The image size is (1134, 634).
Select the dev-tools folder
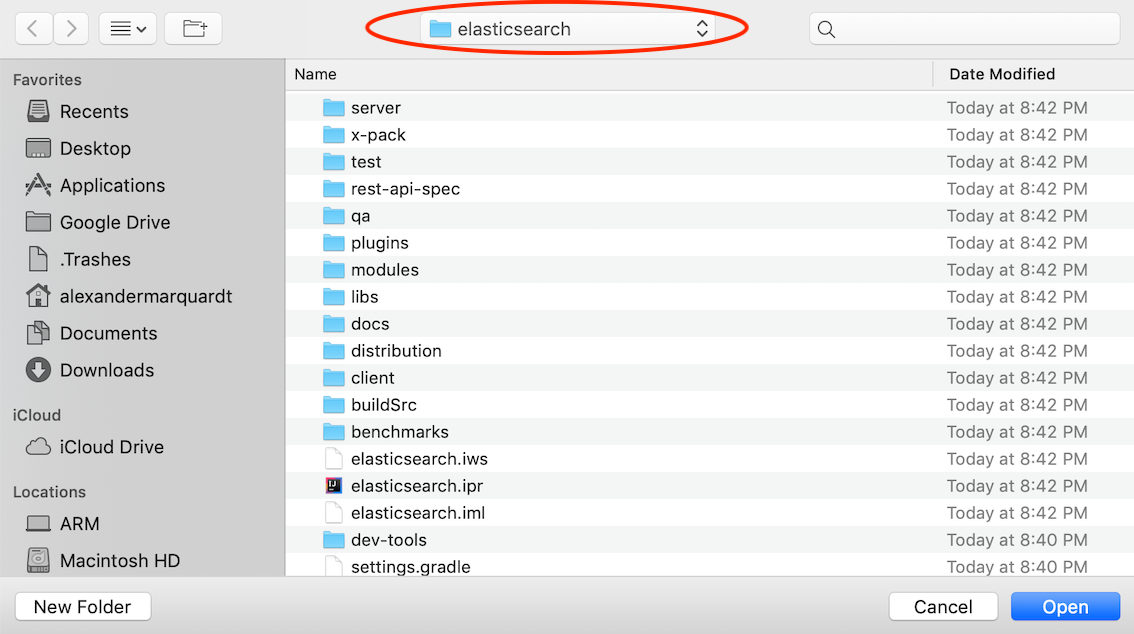[709, 540]
